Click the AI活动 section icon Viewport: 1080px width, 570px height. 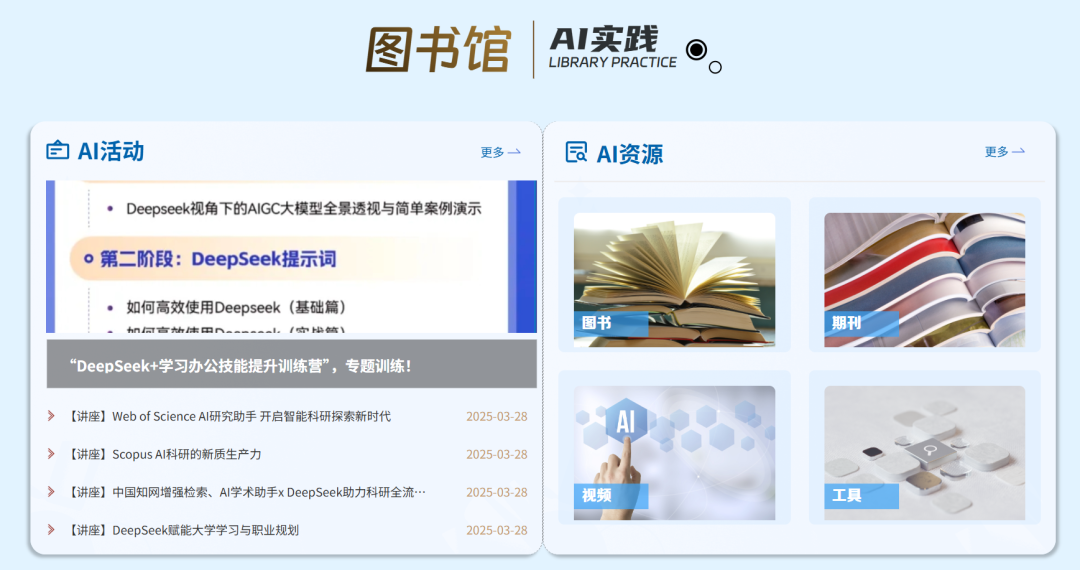click(57, 151)
